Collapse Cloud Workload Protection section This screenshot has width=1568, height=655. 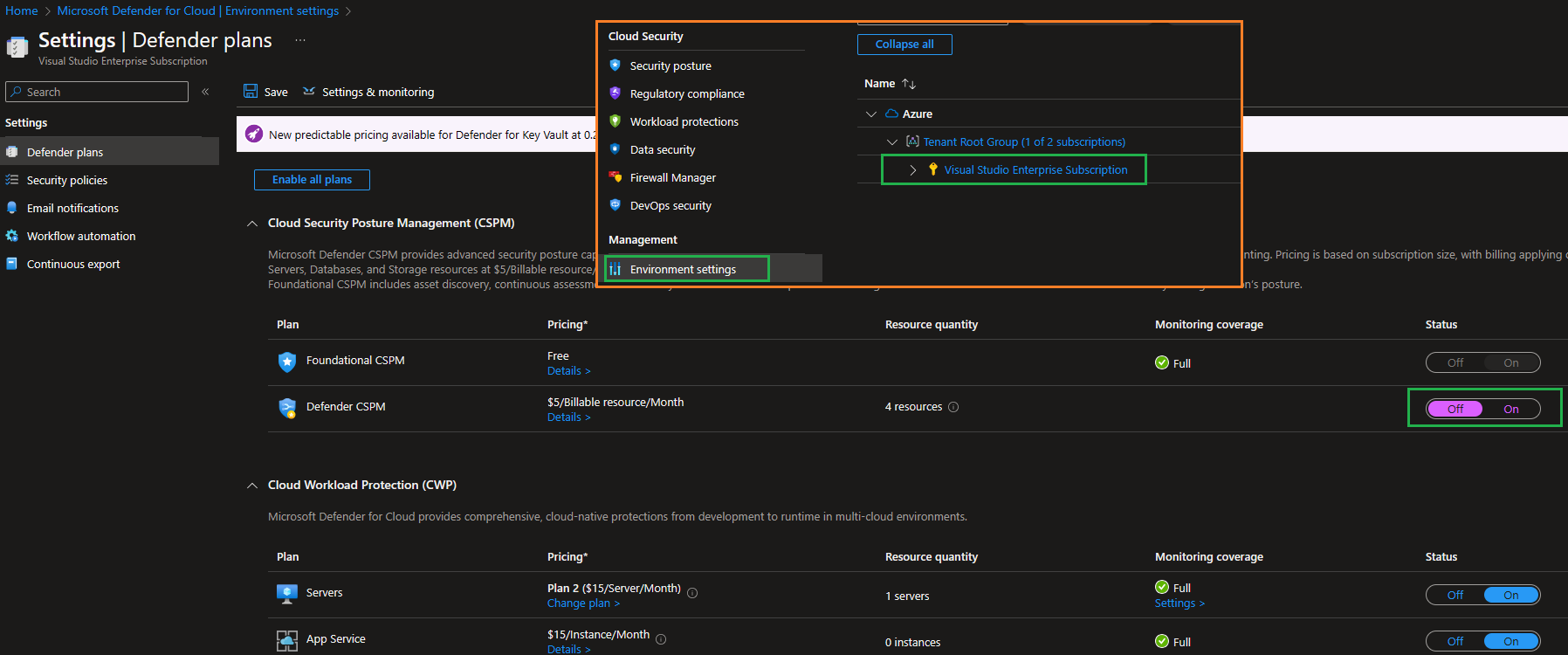[x=252, y=486]
